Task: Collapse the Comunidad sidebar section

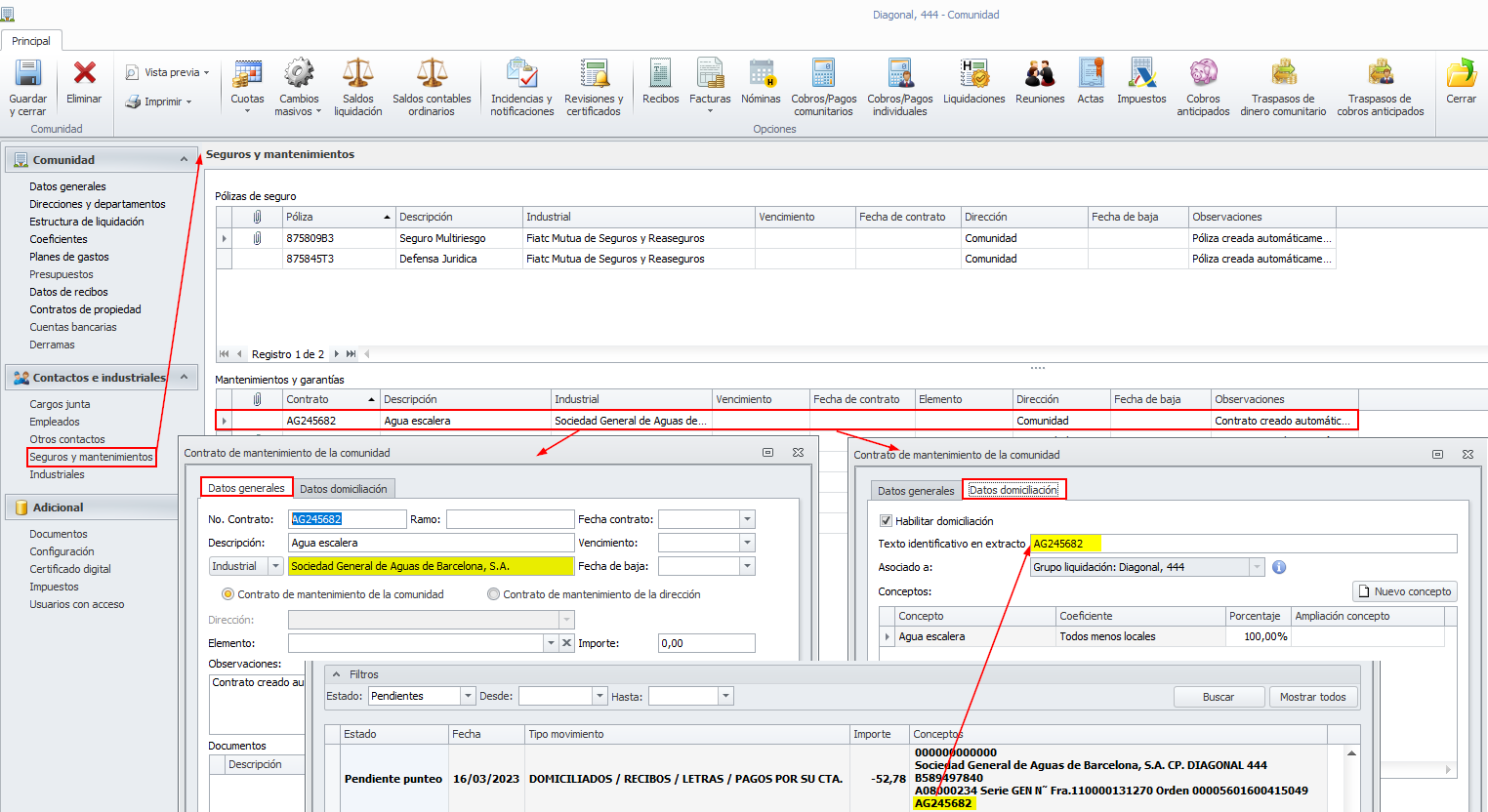Action: click(184, 159)
